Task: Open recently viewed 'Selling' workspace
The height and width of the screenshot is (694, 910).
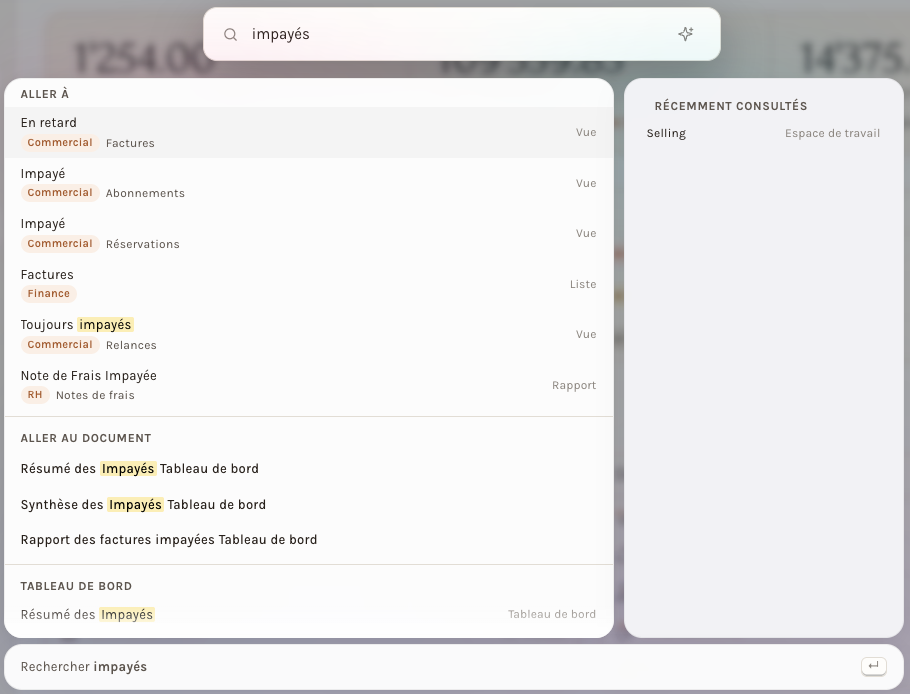Action: pos(763,133)
